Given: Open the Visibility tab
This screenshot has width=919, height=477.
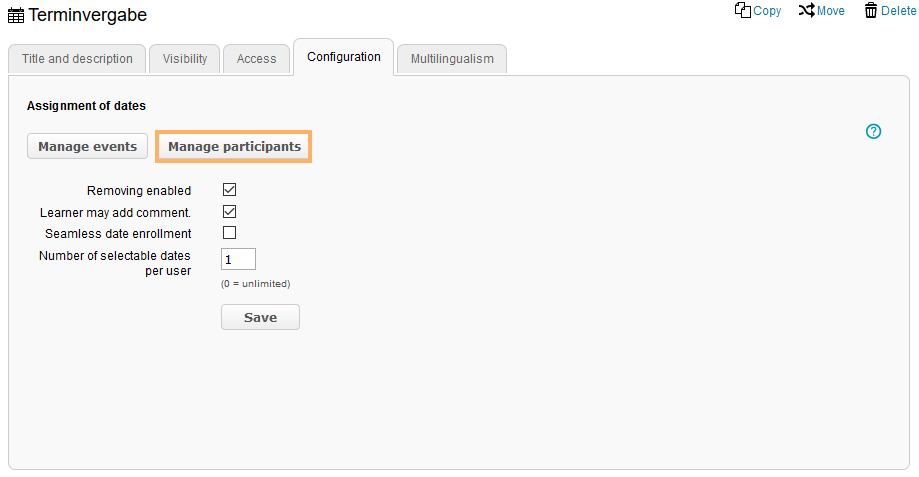Looking at the screenshot, I should coord(185,59).
